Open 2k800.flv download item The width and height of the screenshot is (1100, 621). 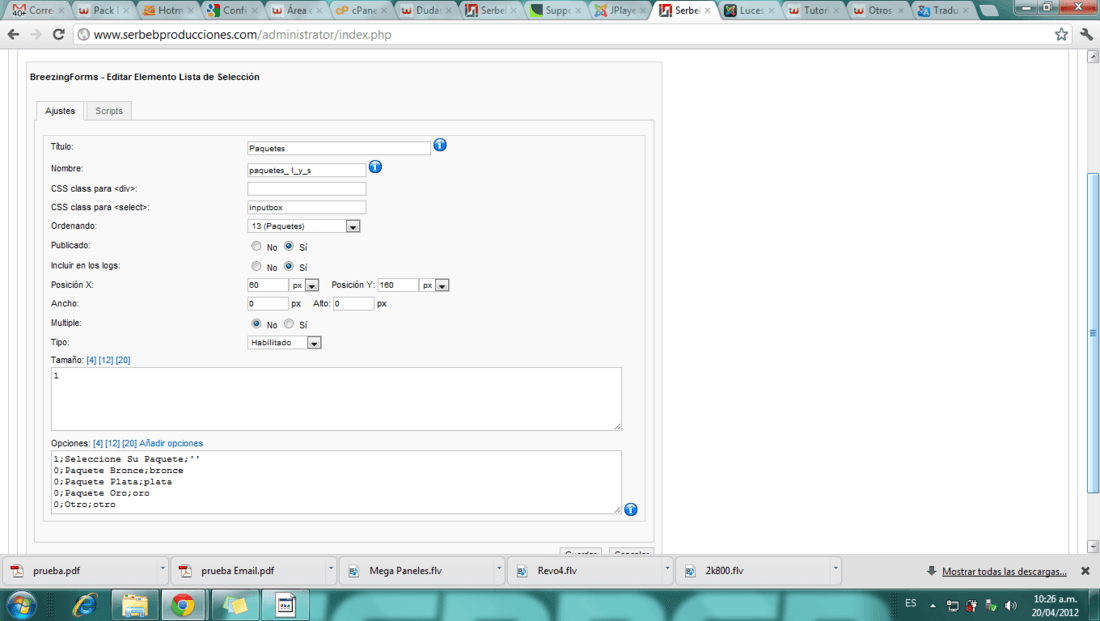(756, 570)
